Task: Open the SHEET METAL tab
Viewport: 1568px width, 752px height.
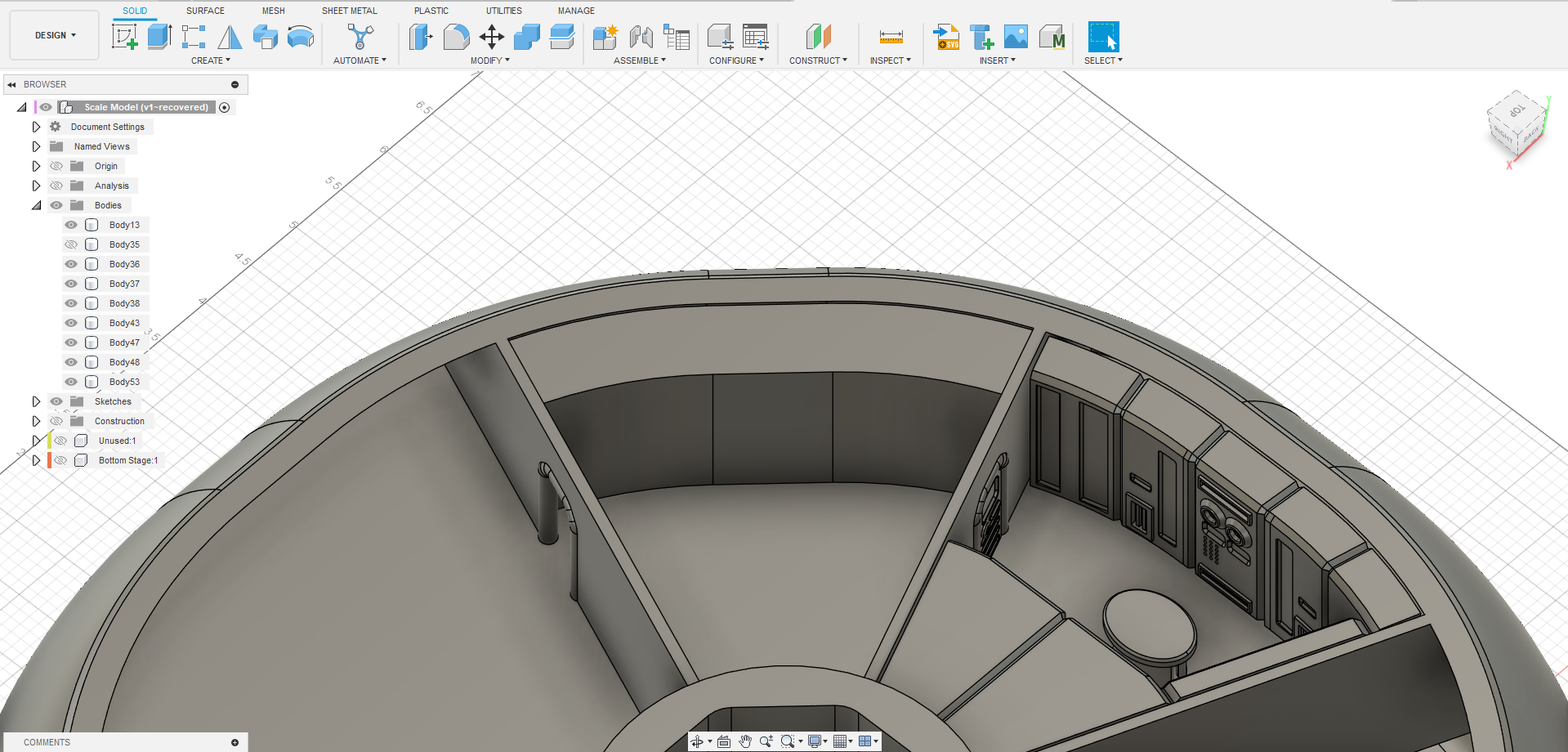Action: click(x=350, y=11)
